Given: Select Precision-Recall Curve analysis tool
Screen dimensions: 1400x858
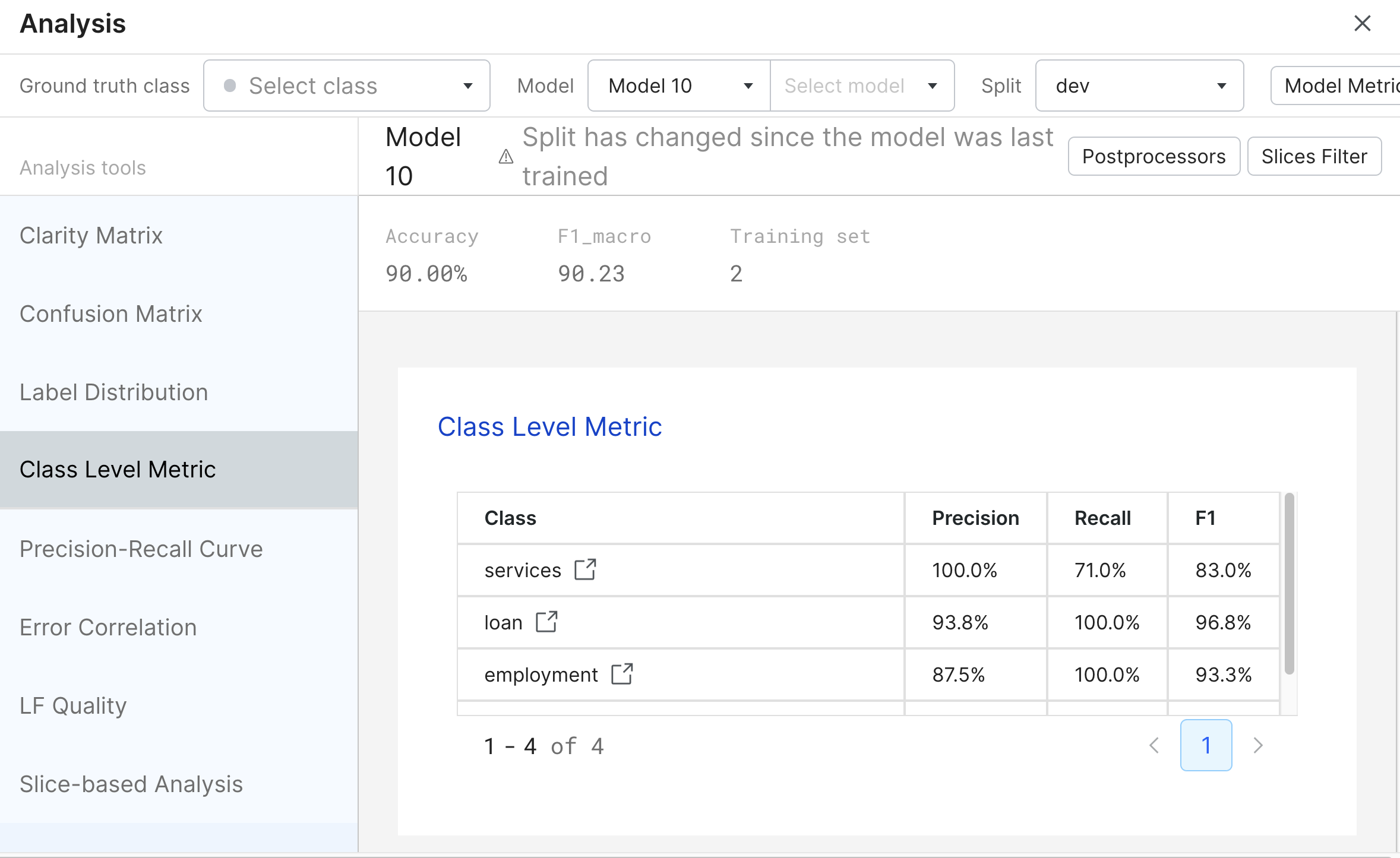Looking at the screenshot, I should point(179,549).
